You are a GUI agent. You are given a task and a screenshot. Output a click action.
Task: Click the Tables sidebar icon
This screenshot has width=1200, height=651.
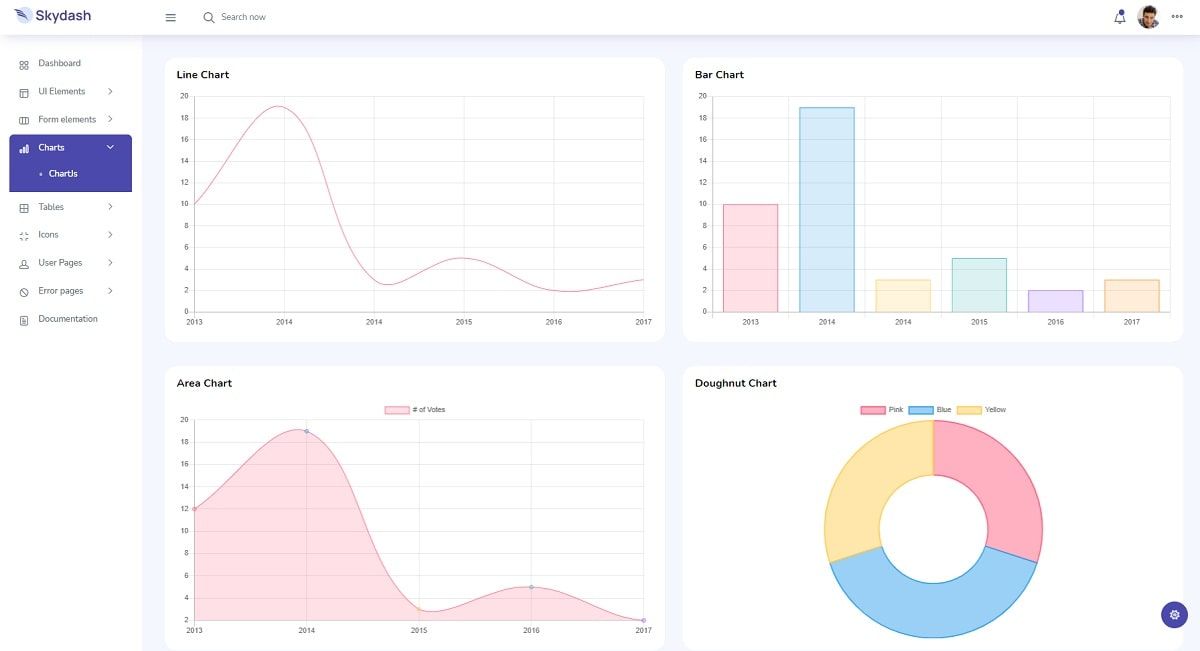click(23, 207)
